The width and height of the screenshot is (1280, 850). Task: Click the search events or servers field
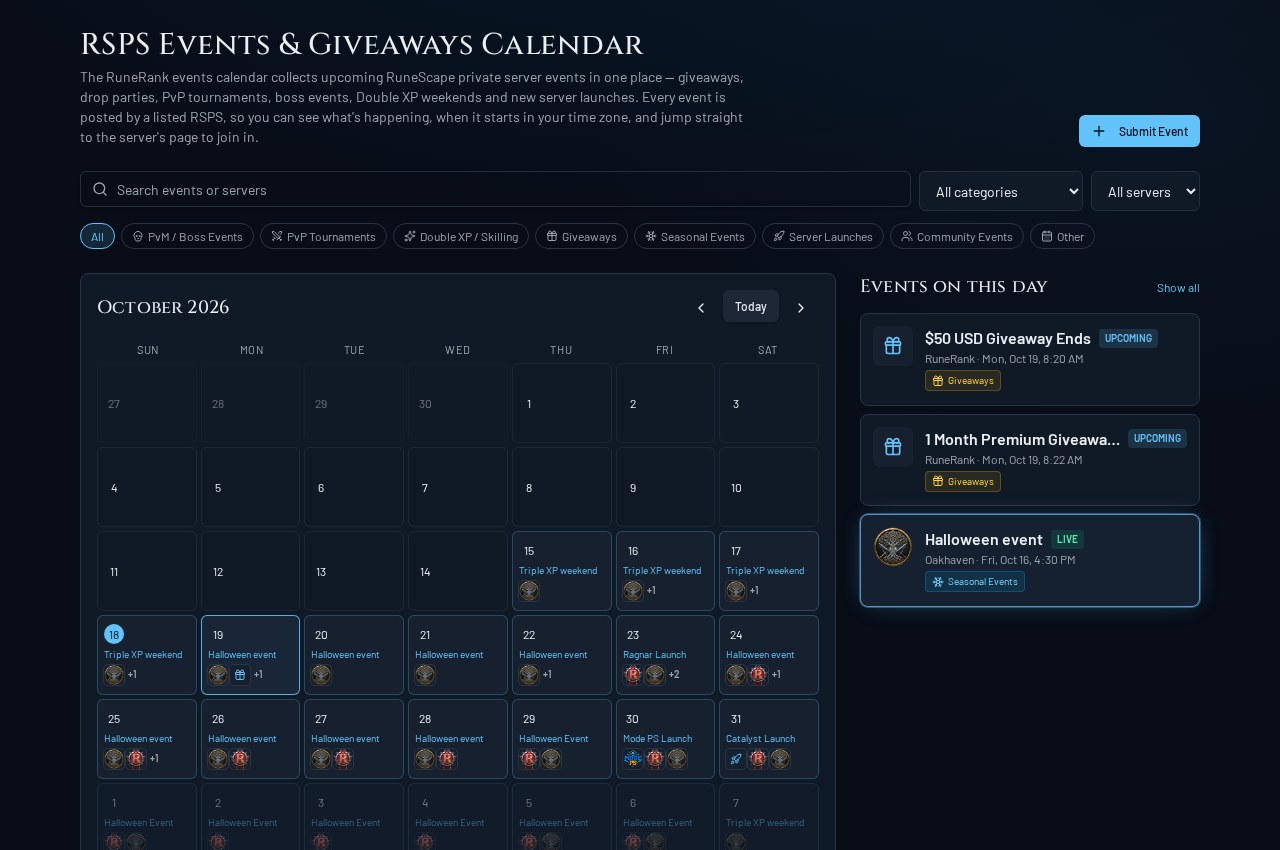coord(495,189)
